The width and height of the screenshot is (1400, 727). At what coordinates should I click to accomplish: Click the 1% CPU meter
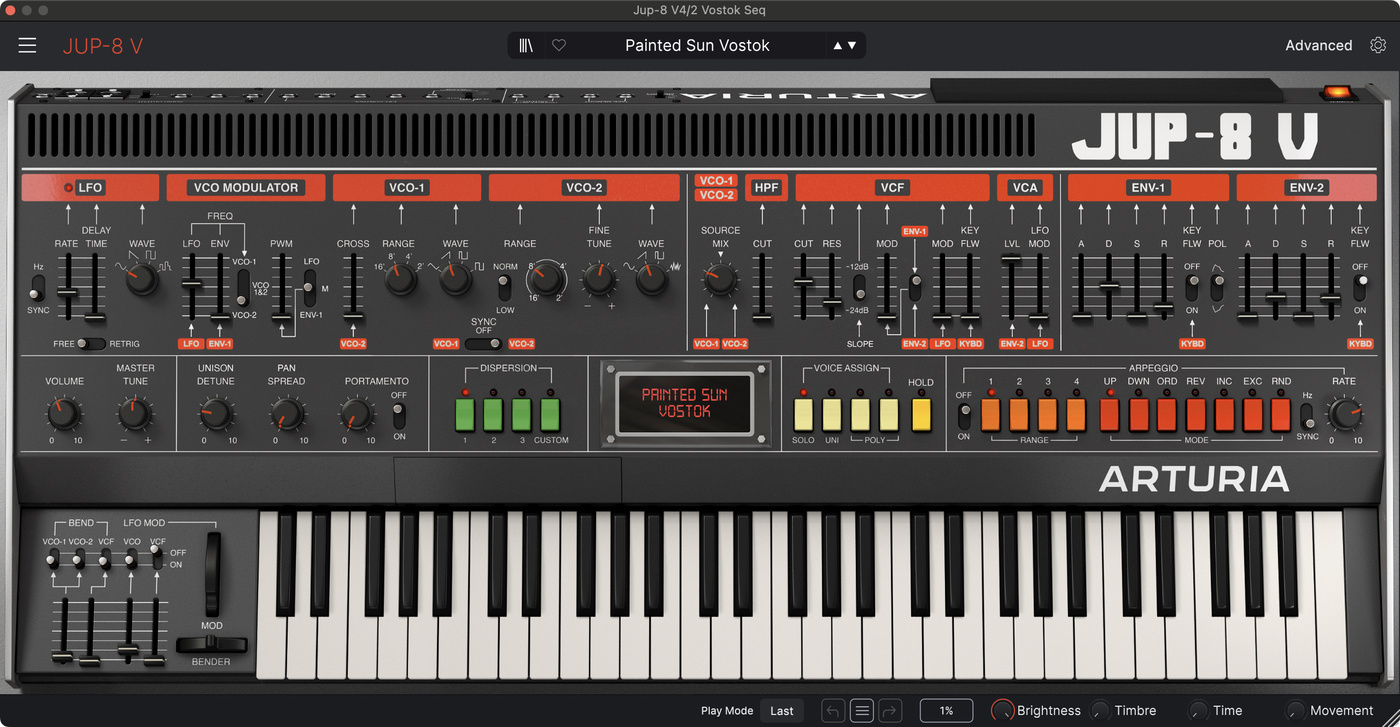click(946, 711)
